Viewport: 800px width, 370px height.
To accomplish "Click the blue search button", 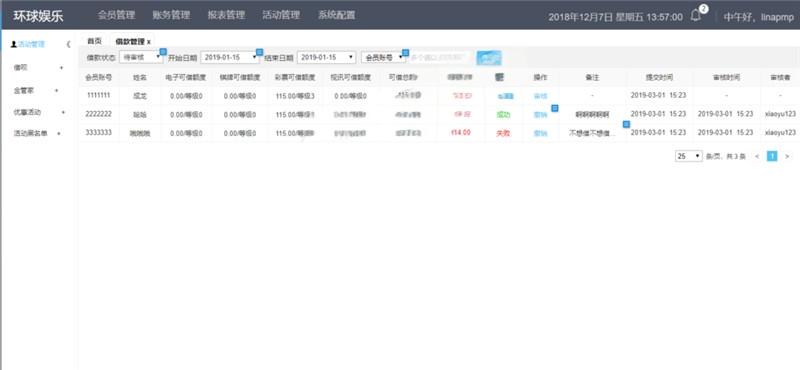I will coord(489,58).
